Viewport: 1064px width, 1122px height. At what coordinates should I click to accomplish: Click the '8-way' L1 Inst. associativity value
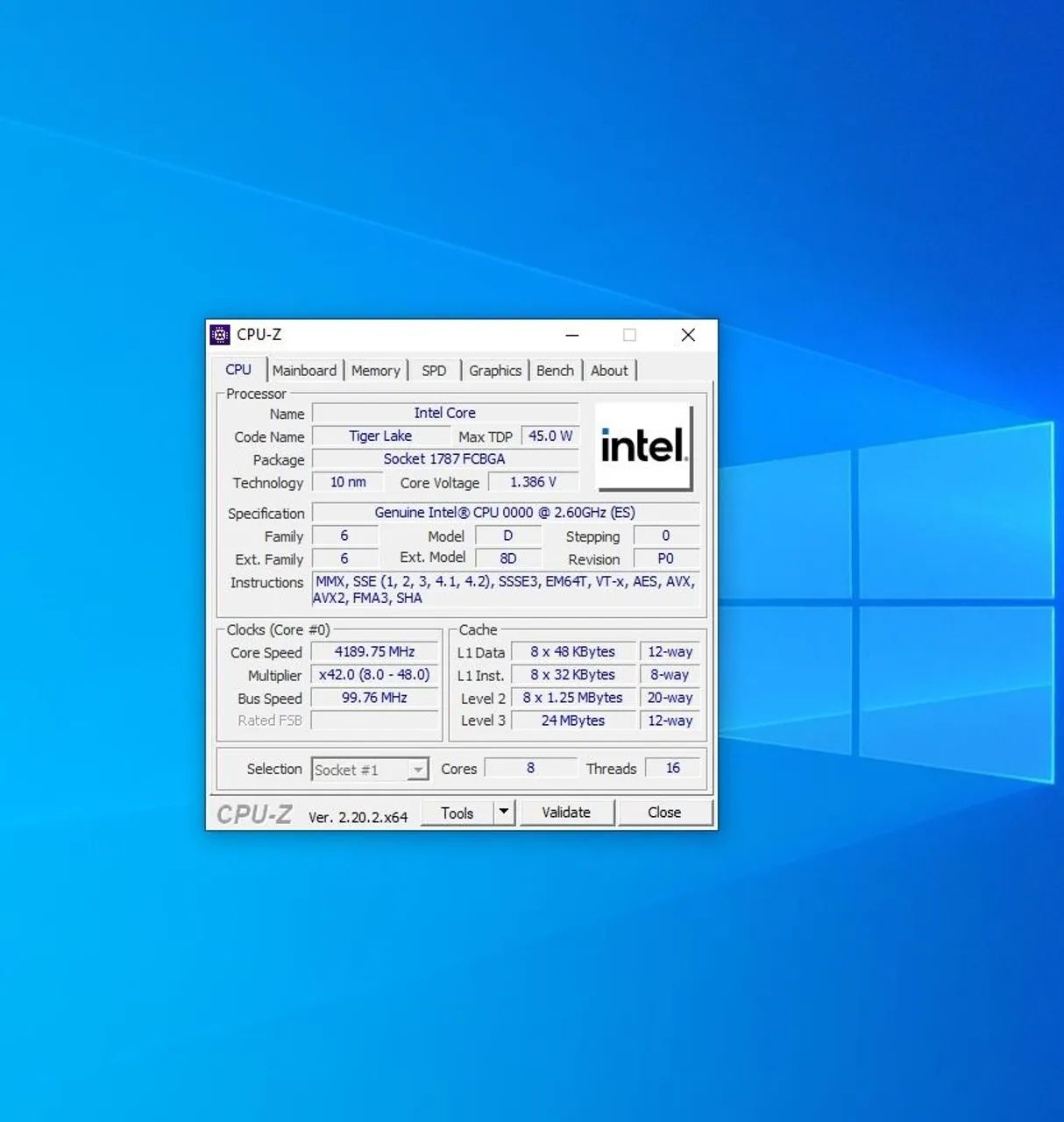670,675
